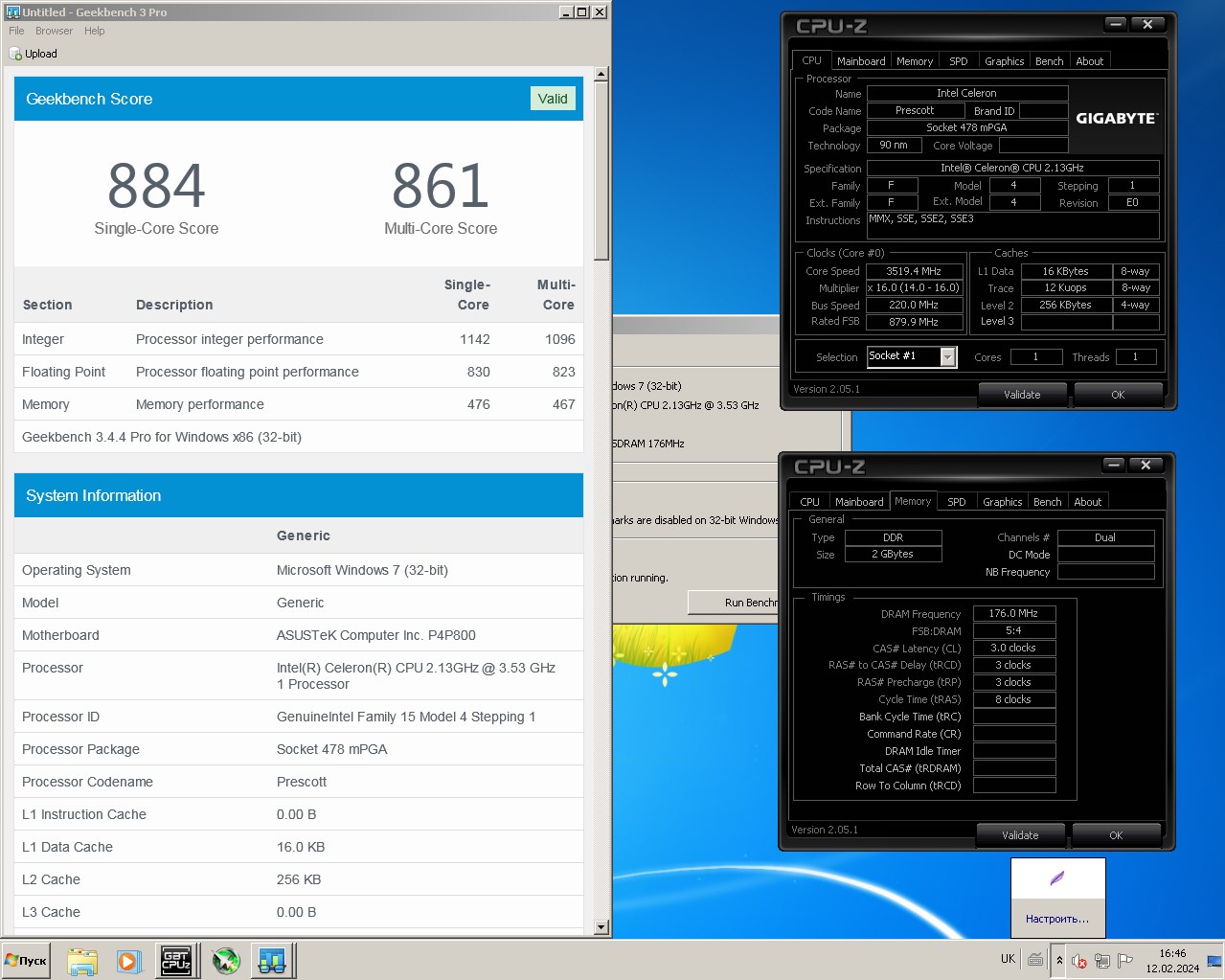Screen dimensions: 1225x980
Task: Click the Geekbench Score section header
Action: pos(299,99)
